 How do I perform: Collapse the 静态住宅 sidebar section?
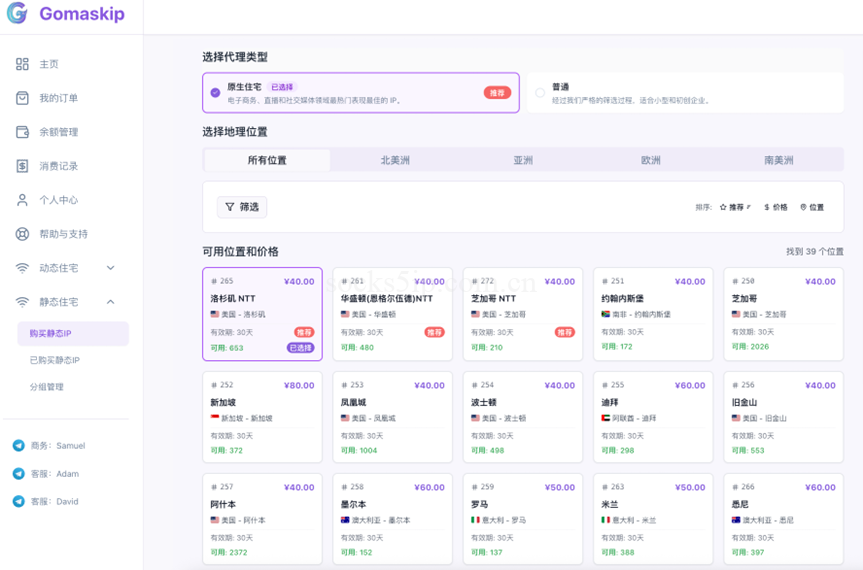(x=110, y=302)
